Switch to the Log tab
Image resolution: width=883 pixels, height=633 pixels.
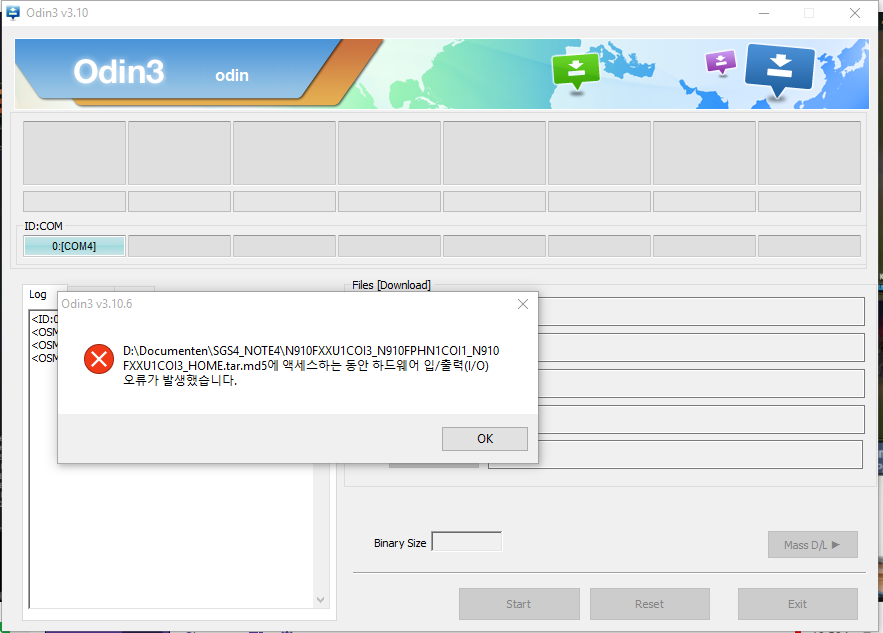click(x=38, y=294)
